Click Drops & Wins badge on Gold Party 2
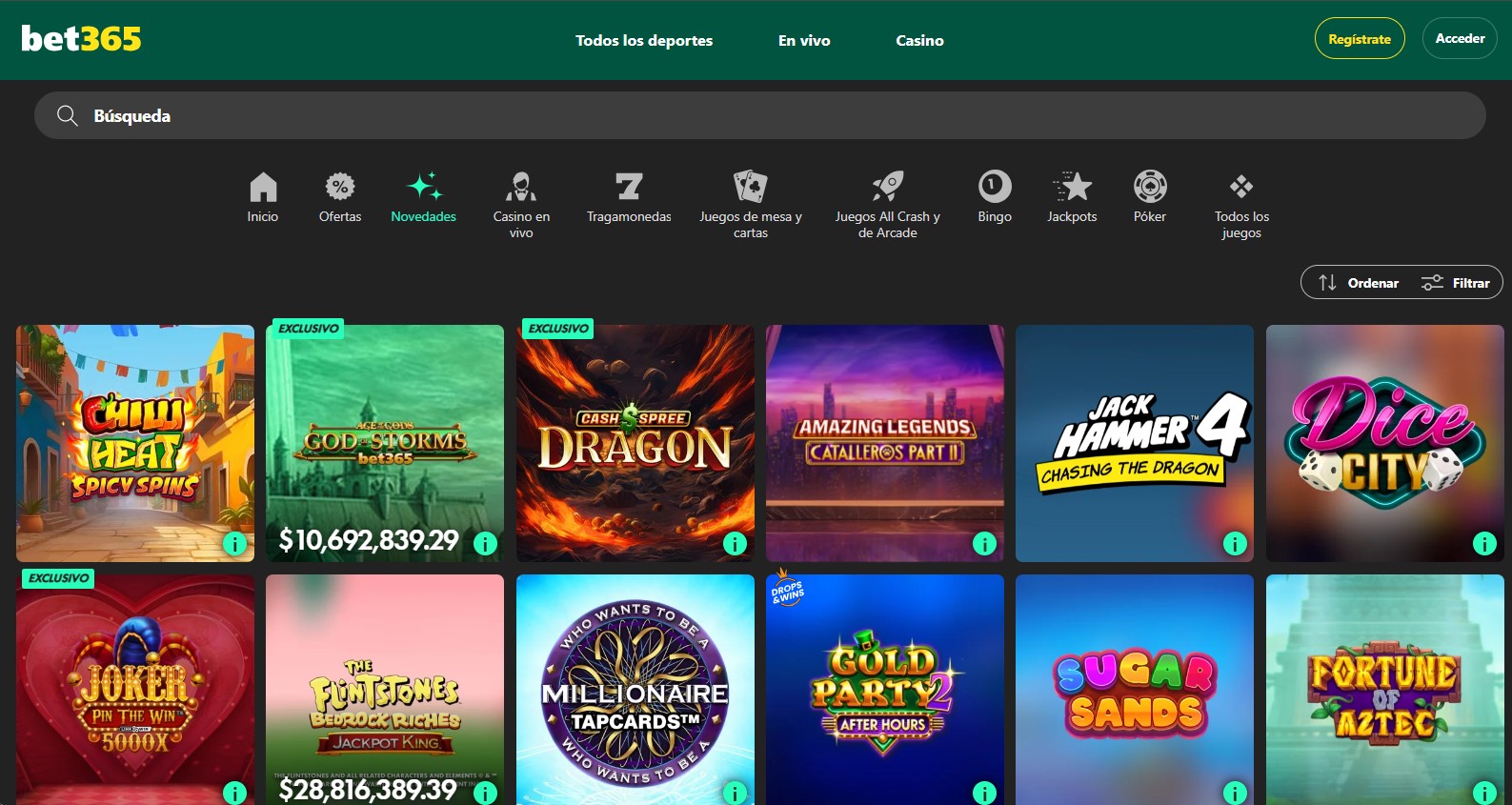 788,590
